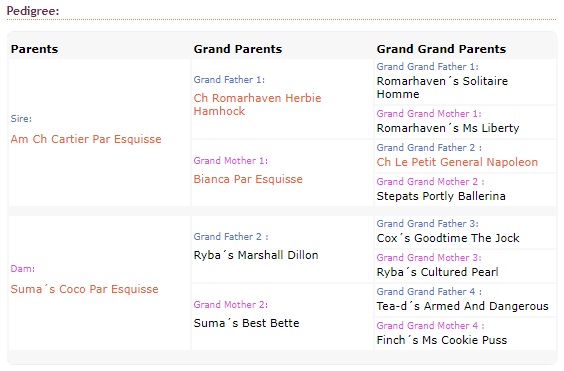564x371 pixels.
Task: Click the Grand Grand Parents column header
Action: [x=441, y=49]
